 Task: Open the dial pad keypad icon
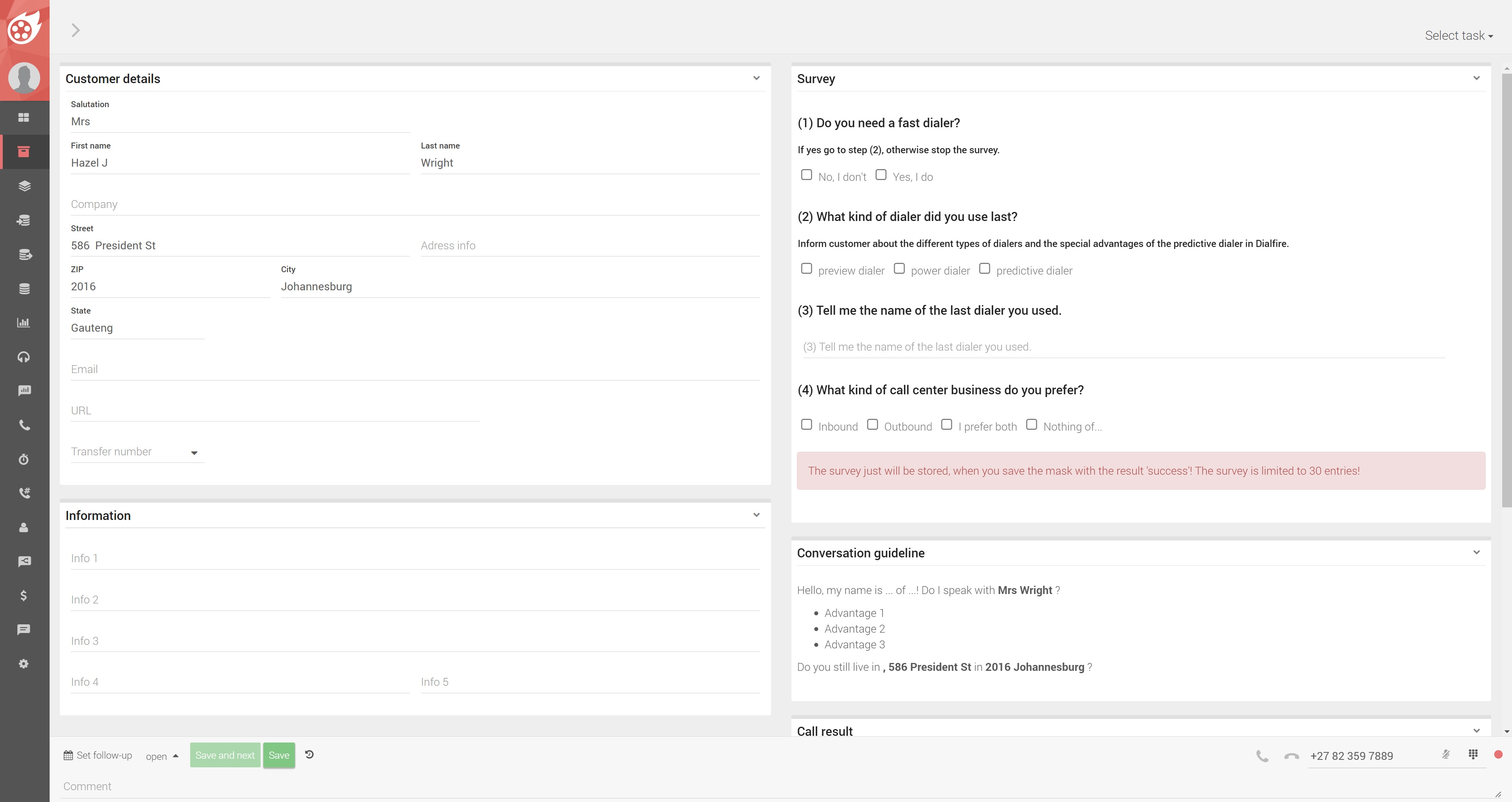tap(1473, 754)
